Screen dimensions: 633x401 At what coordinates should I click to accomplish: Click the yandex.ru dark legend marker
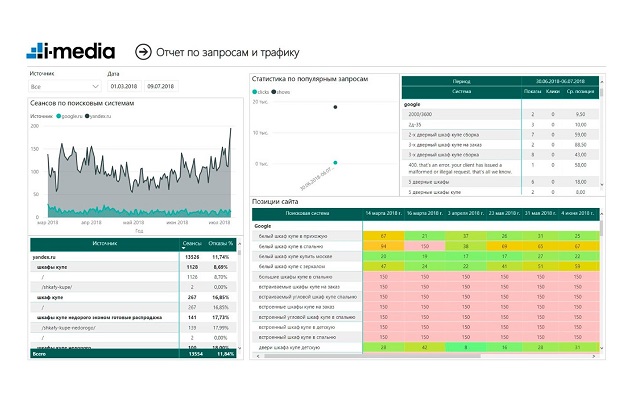point(87,116)
